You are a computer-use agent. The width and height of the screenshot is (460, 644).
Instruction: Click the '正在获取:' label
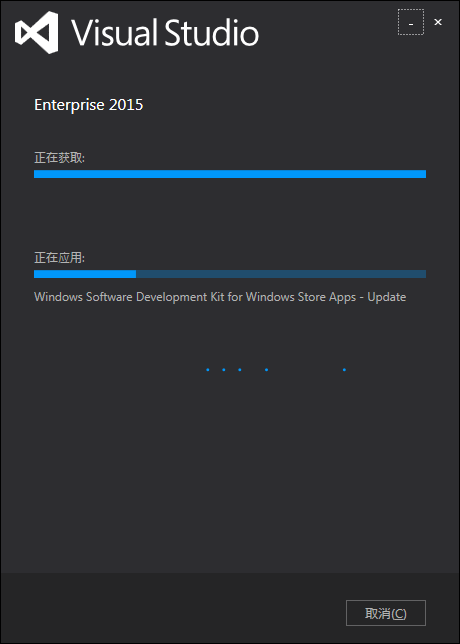pos(60,158)
